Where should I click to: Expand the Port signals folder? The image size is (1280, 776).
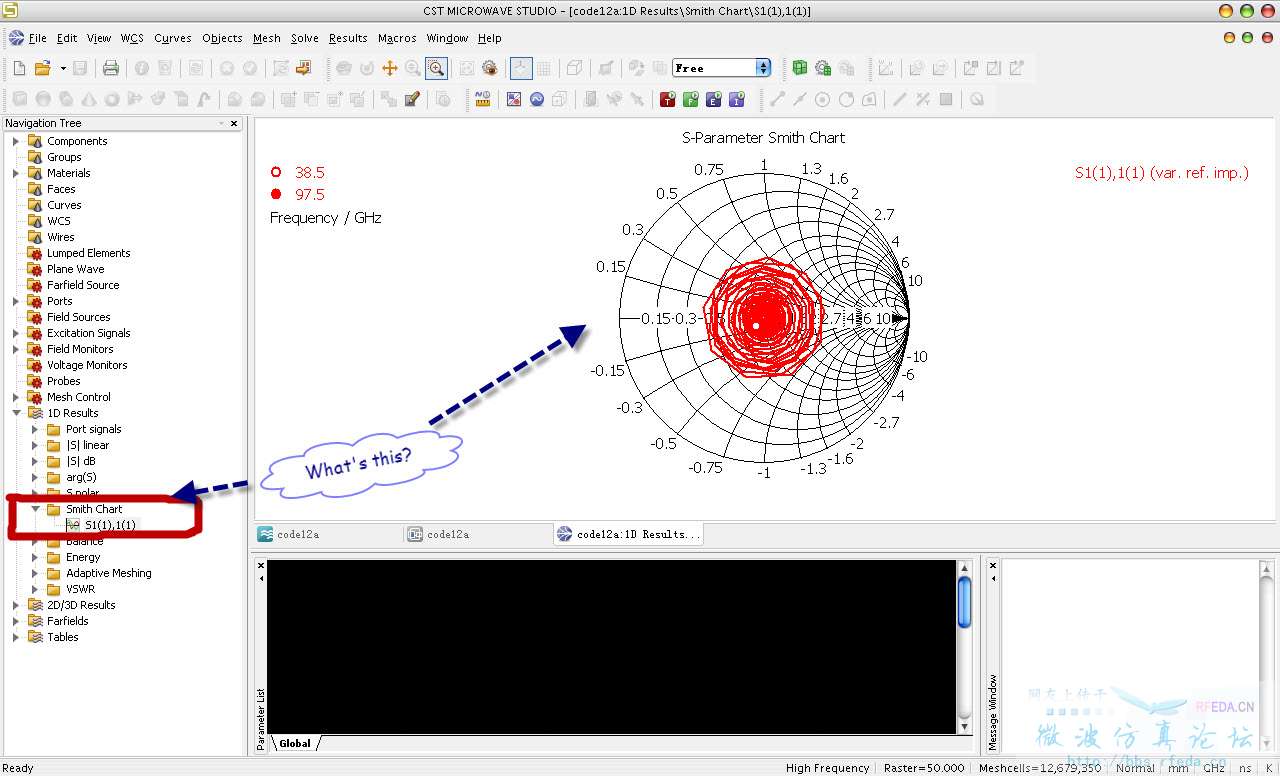coord(35,429)
